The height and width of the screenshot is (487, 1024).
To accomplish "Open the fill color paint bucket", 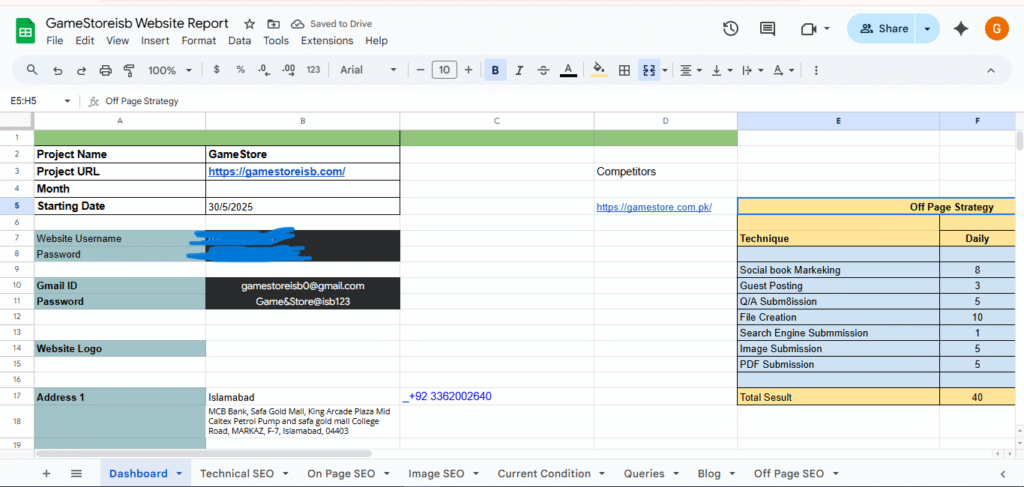I will click(599, 70).
